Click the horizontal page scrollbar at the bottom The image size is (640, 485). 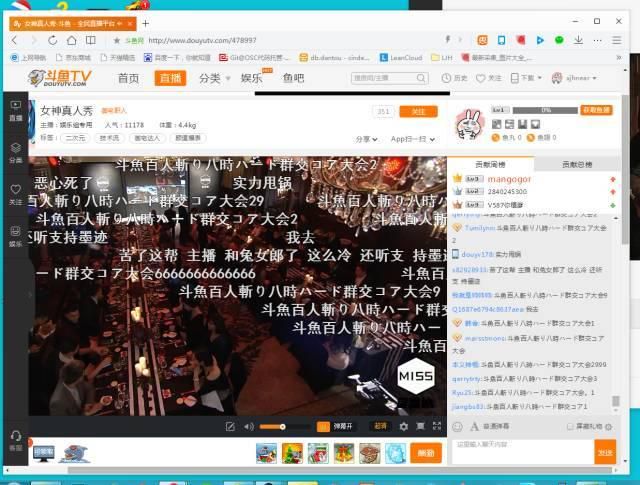click(340, 471)
